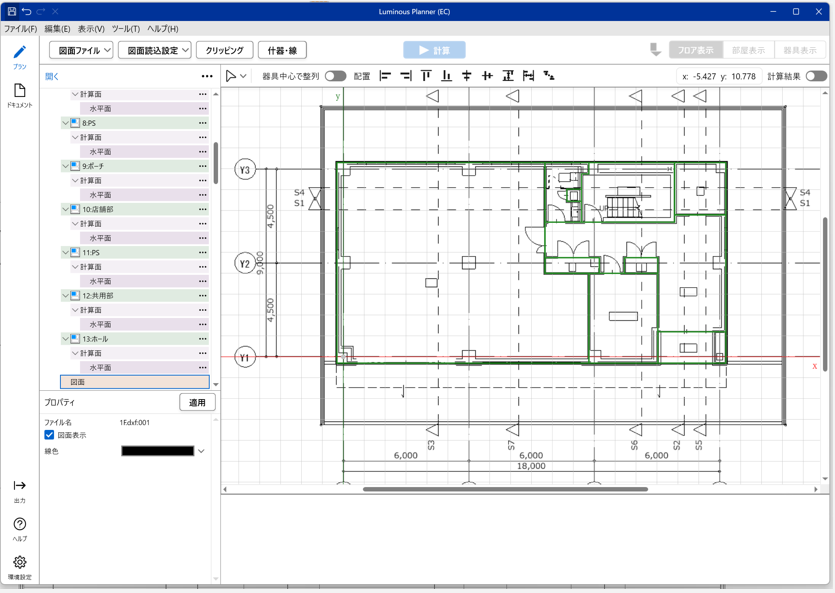The width and height of the screenshot is (835, 593).
Task: Toggle 器具中心で整列 switch
Action: [x=335, y=76]
